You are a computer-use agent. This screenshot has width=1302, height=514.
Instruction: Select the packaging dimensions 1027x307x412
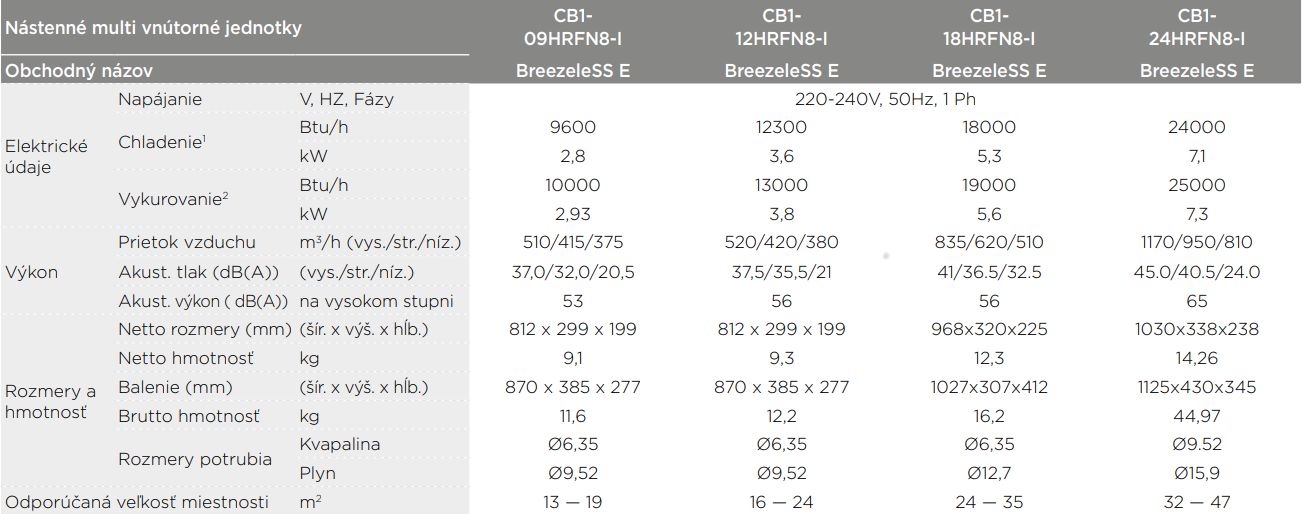(x=989, y=387)
